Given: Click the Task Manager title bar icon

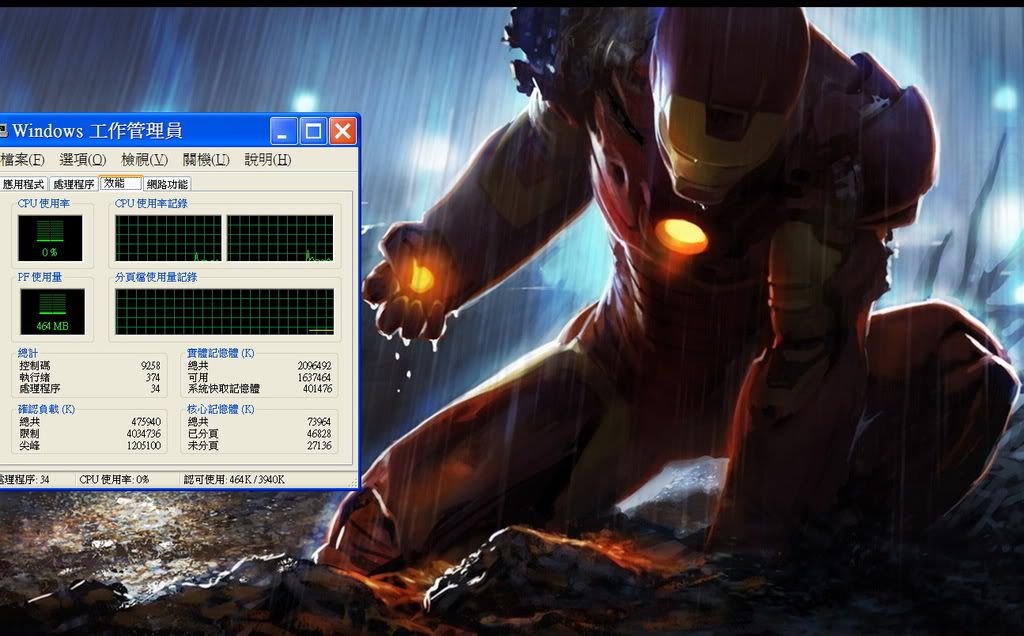Looking at the screenshot, I should tap(3, 131).
